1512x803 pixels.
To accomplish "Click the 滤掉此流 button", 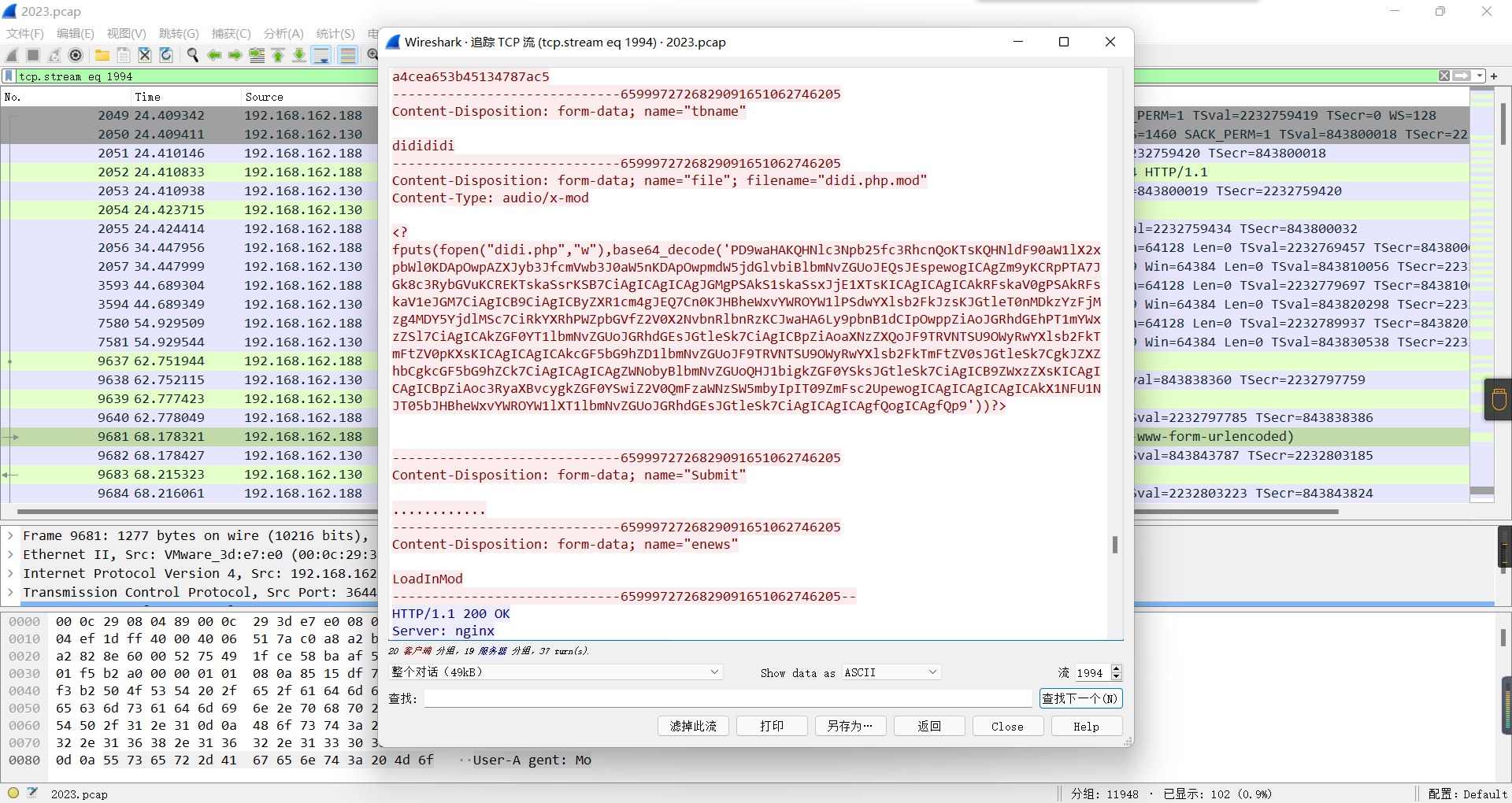I will point(693,726).
